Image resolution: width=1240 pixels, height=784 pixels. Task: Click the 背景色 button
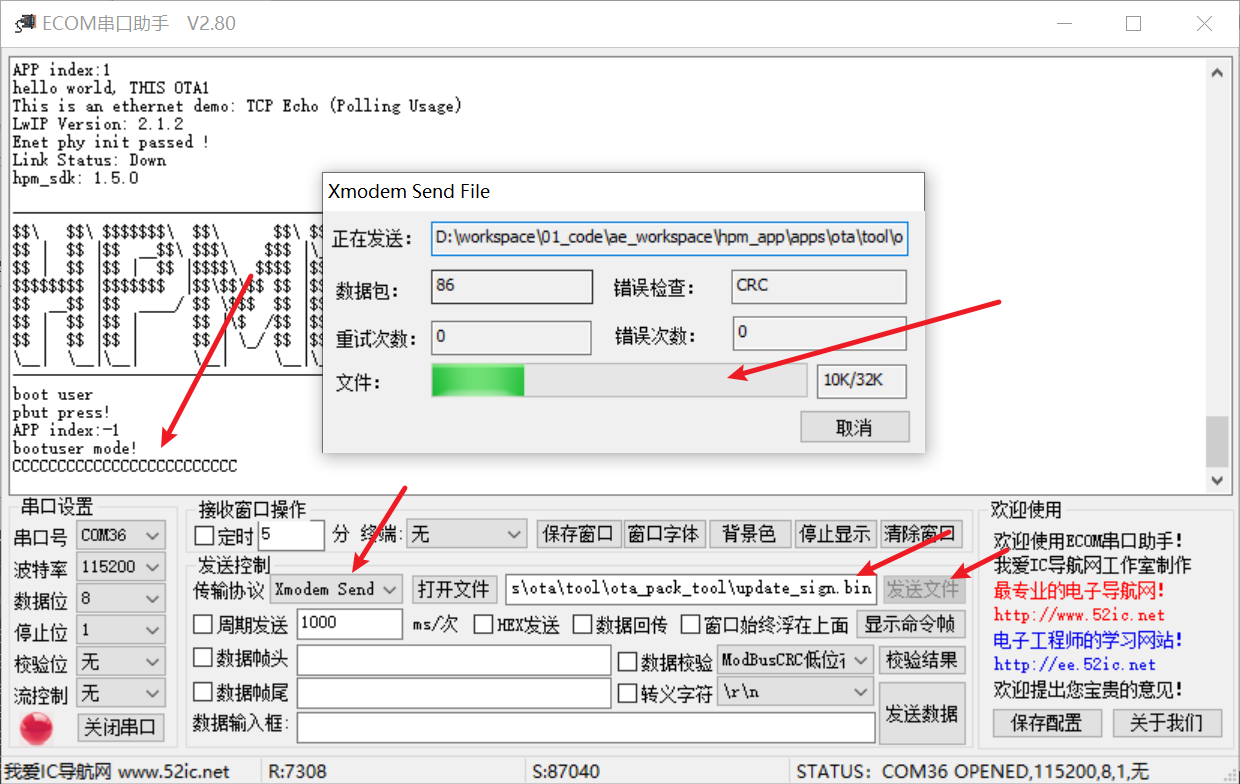click(749, 534)
